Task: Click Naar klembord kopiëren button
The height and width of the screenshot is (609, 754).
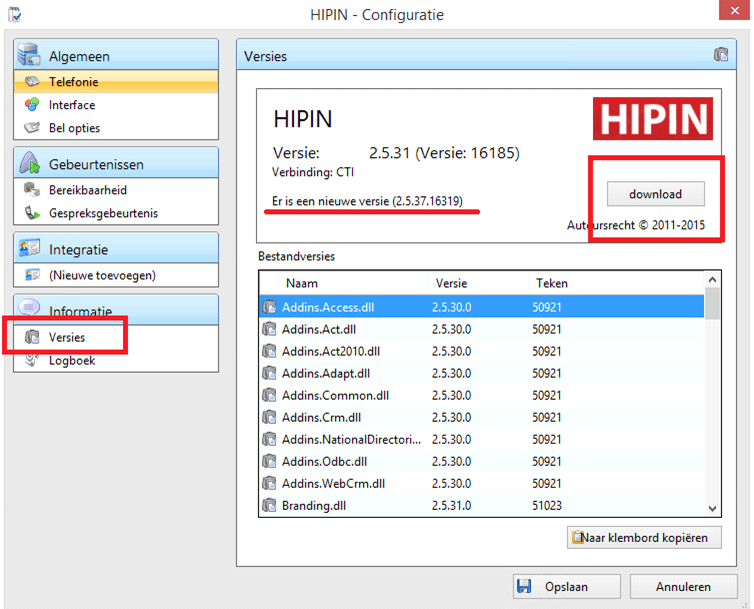Action: (x=644, y=537)
